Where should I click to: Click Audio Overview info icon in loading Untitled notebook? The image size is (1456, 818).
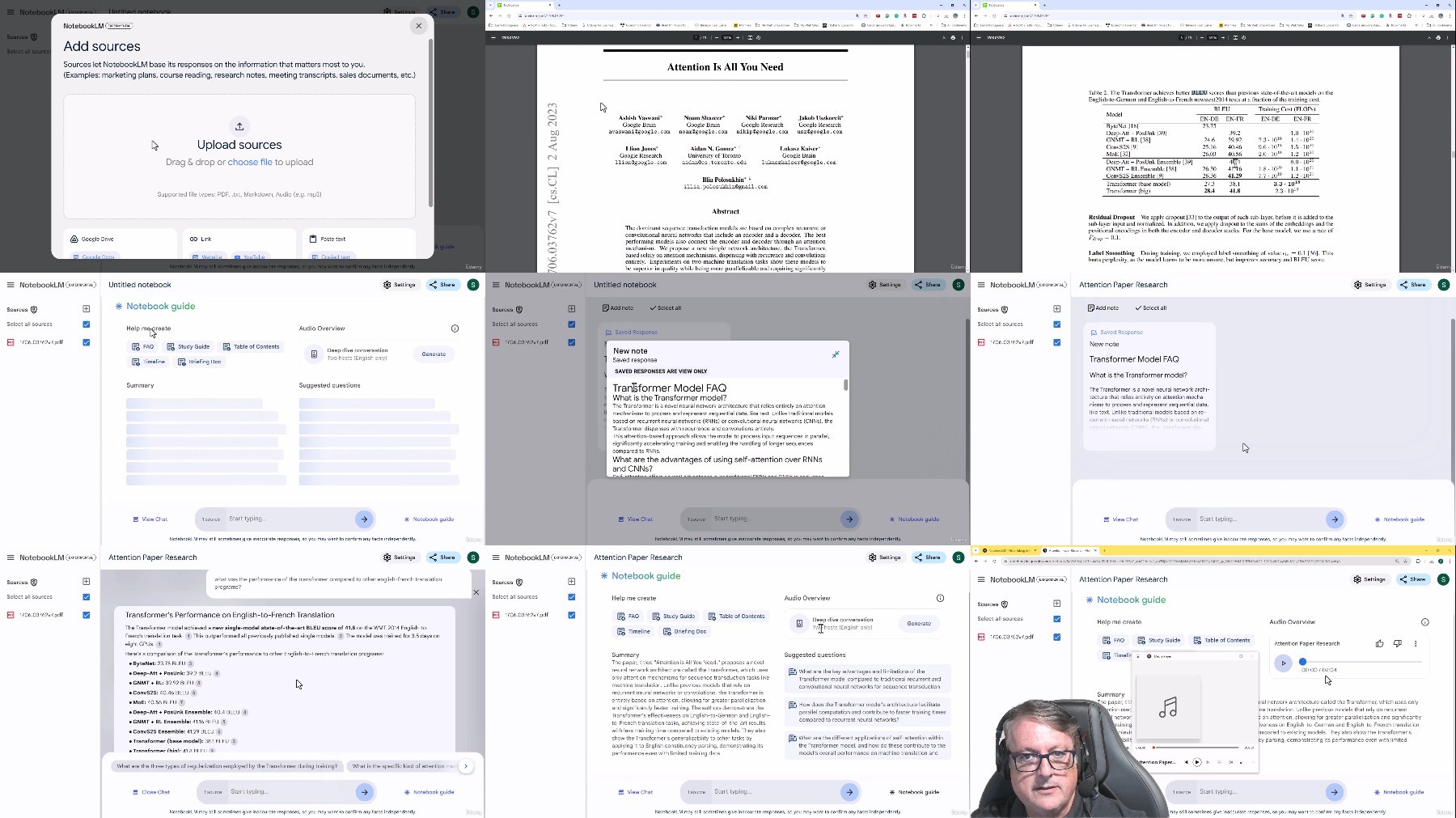pos(455,328)
